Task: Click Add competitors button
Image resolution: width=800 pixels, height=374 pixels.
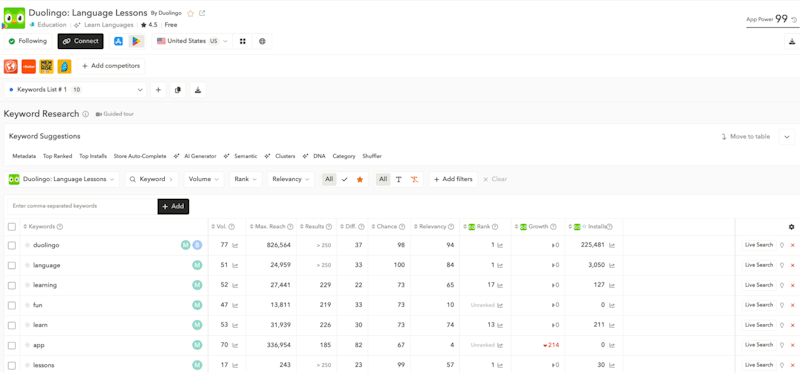Action: pyautogui.click(x=111, y=66)
